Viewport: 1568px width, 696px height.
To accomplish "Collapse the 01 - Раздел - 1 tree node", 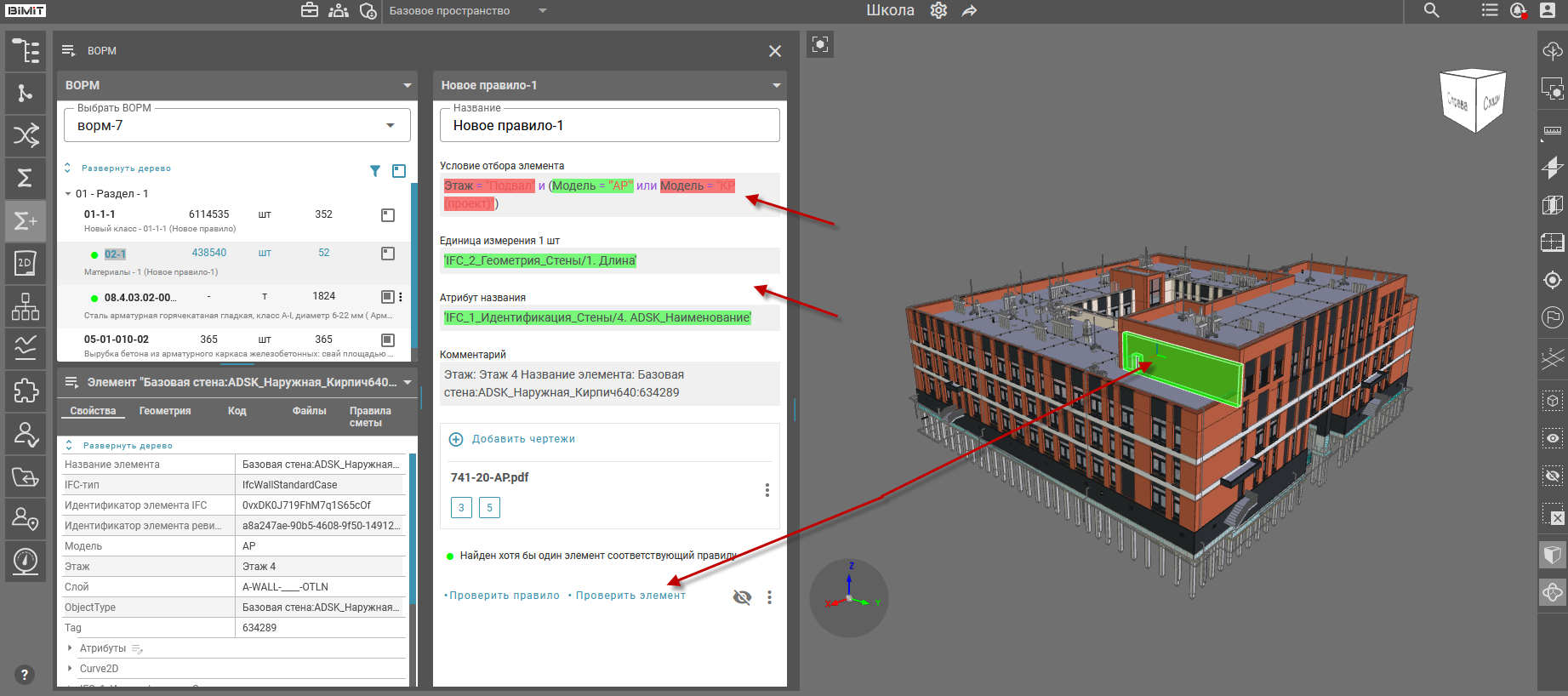I will pyautogui.click(x=68, y=194).
